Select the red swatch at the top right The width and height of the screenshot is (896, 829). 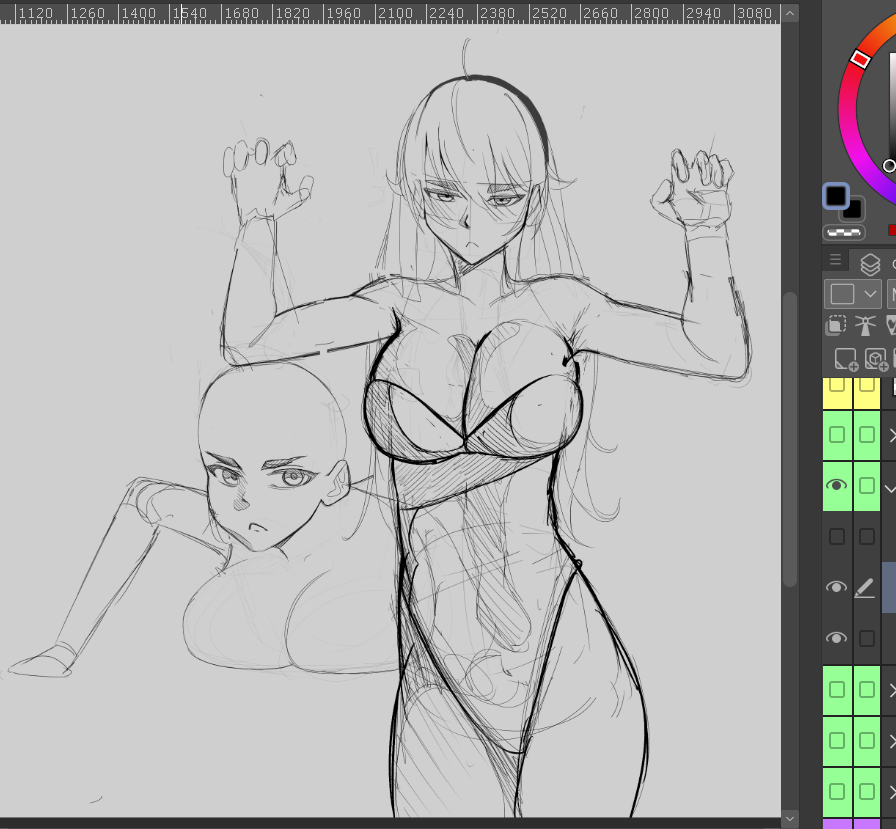point(891,232)
